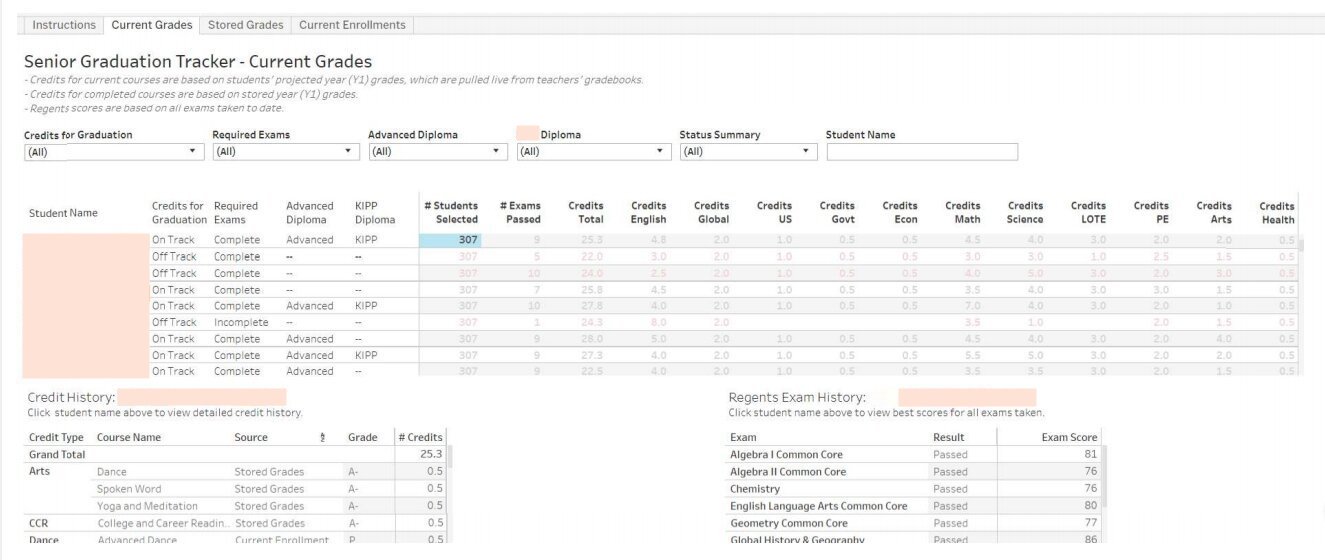Select the Chemistry exam row
Screen dimensions: 1325x560
(755, 489)
